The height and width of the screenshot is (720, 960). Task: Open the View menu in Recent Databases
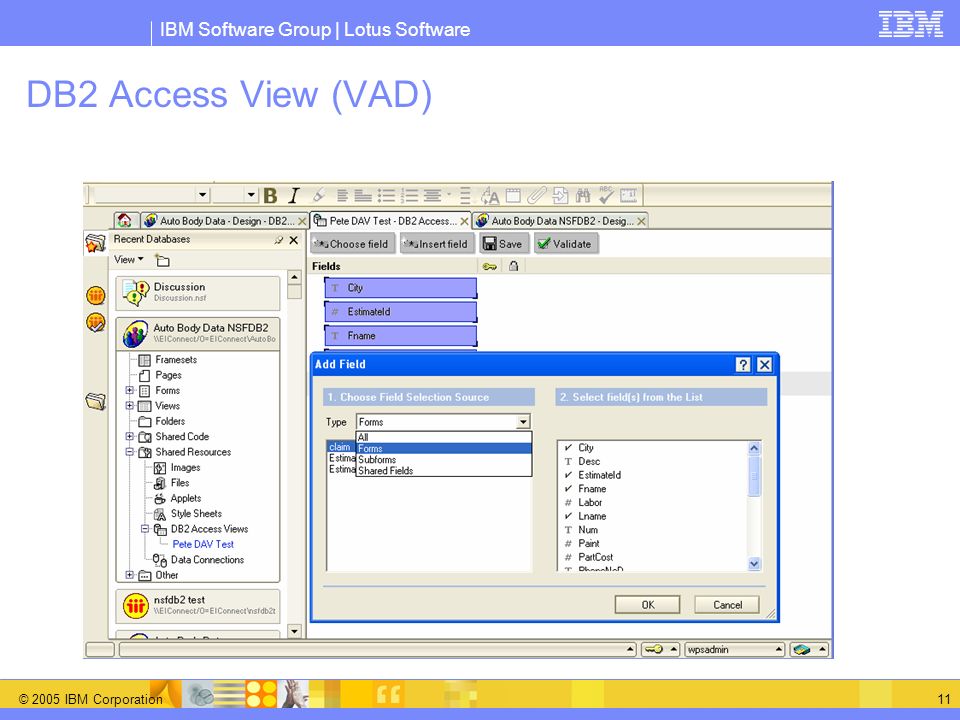point(129,260)
